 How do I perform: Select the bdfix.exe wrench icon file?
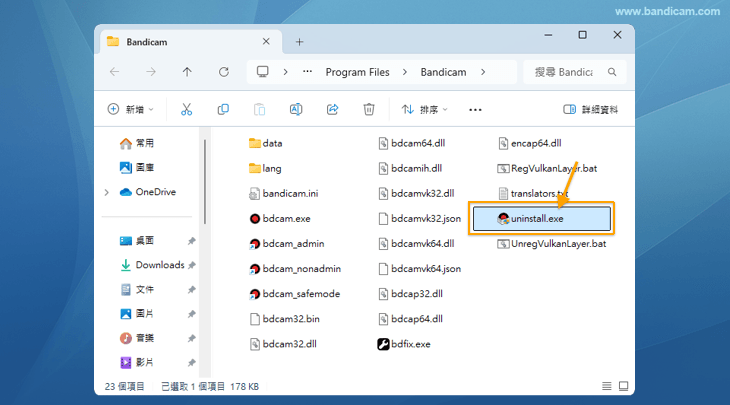click(404, 344)
